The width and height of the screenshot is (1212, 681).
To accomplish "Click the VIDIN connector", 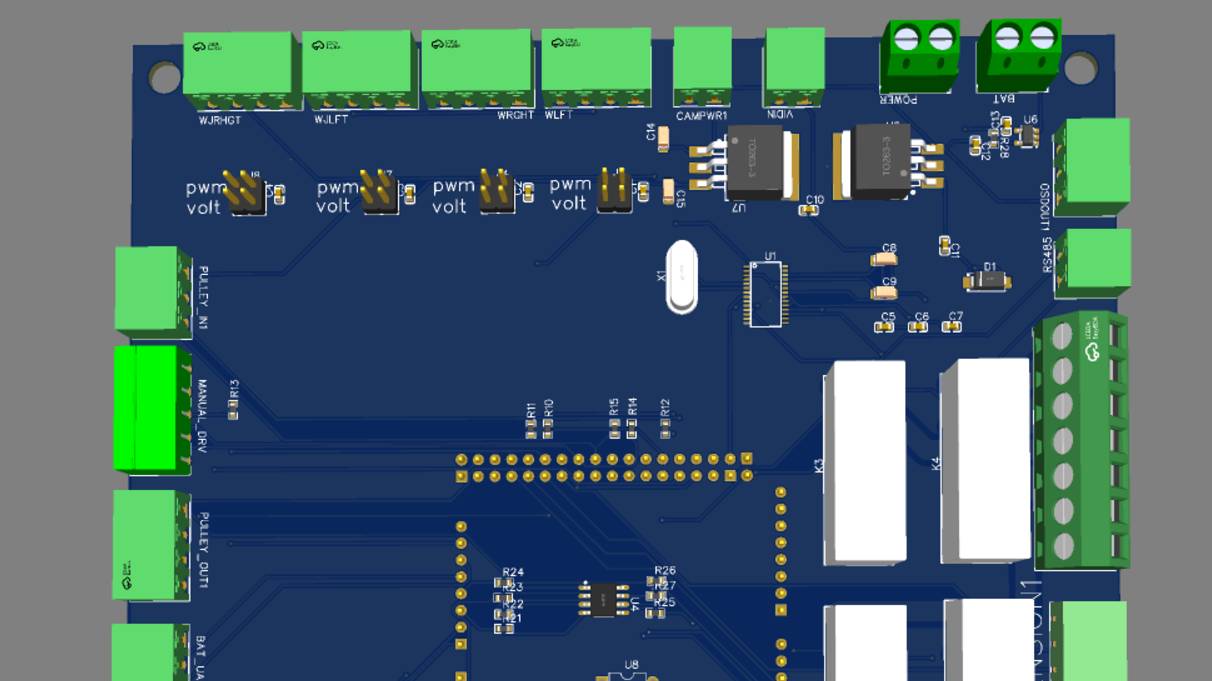I will [x=794, y=67].
